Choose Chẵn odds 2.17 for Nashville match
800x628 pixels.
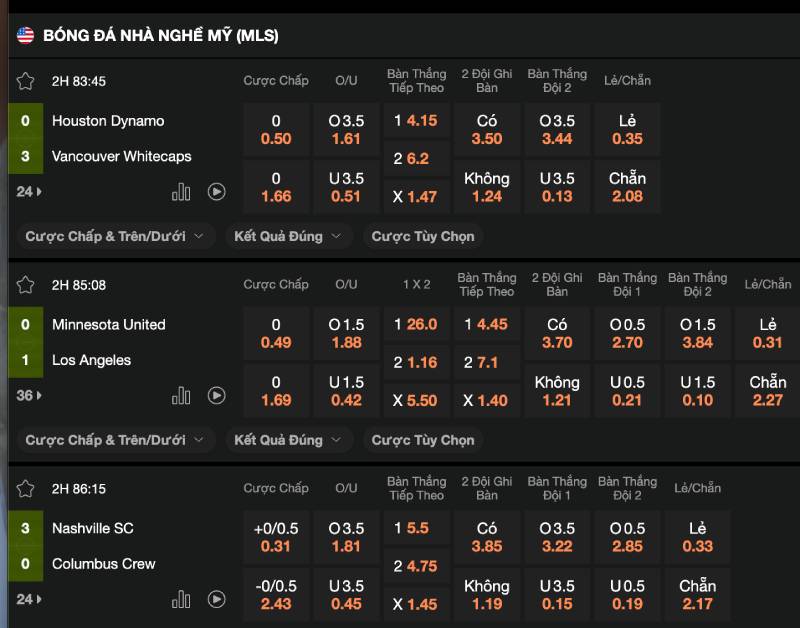coord(697,594)
